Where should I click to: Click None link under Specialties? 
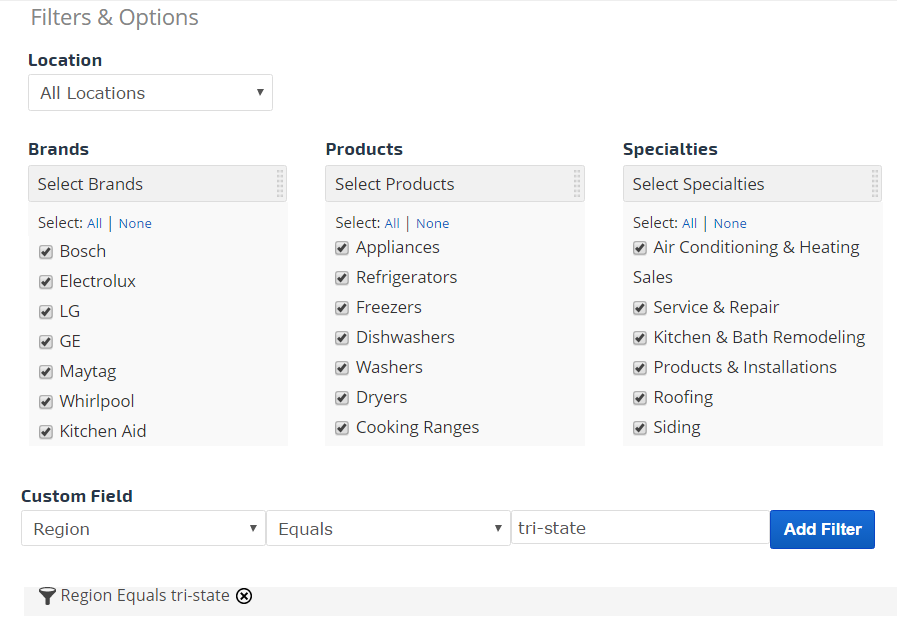[730, 224]
